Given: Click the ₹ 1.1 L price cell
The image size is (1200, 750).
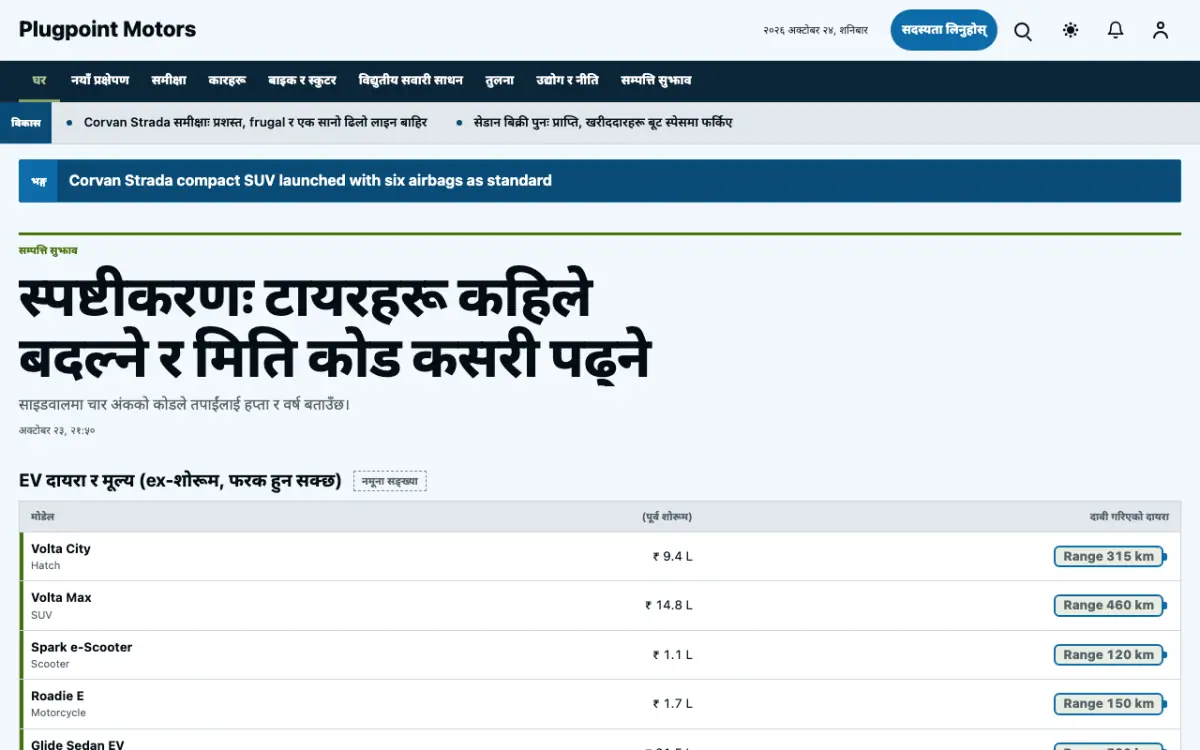Looking at the screenshot, I should tap(673, 655).
